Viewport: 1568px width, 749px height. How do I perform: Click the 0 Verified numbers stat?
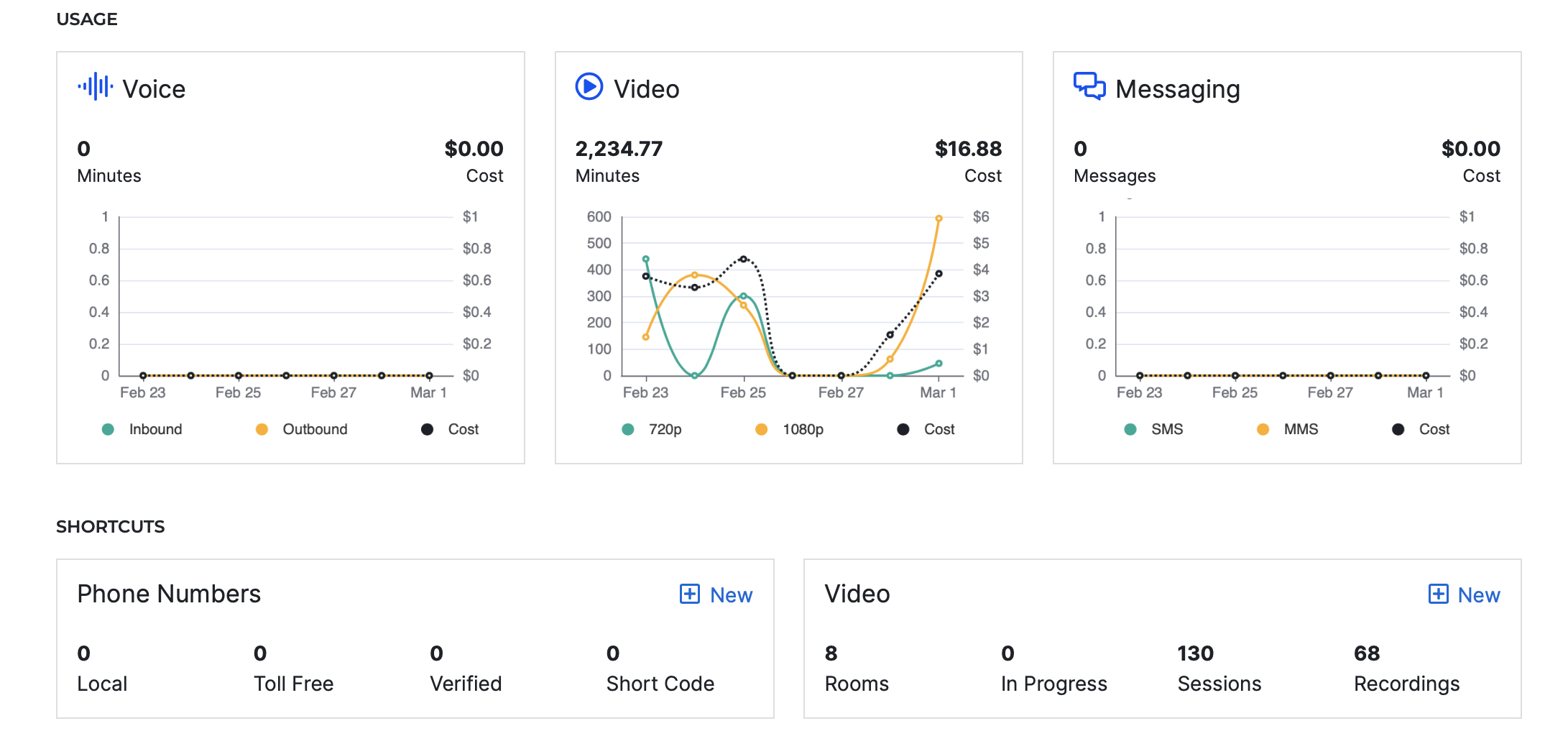466,668
